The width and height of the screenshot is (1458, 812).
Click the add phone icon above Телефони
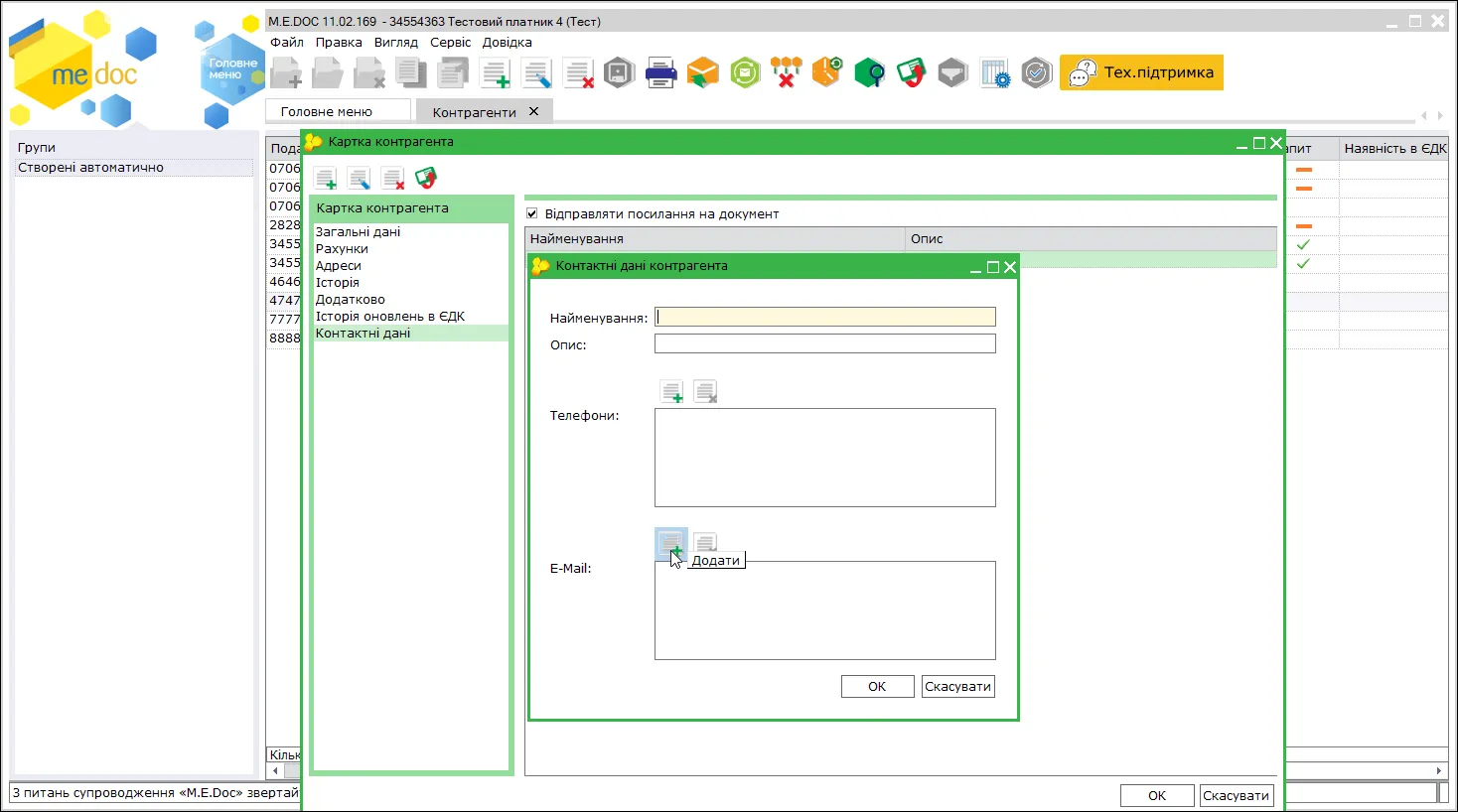click(671, 391)
